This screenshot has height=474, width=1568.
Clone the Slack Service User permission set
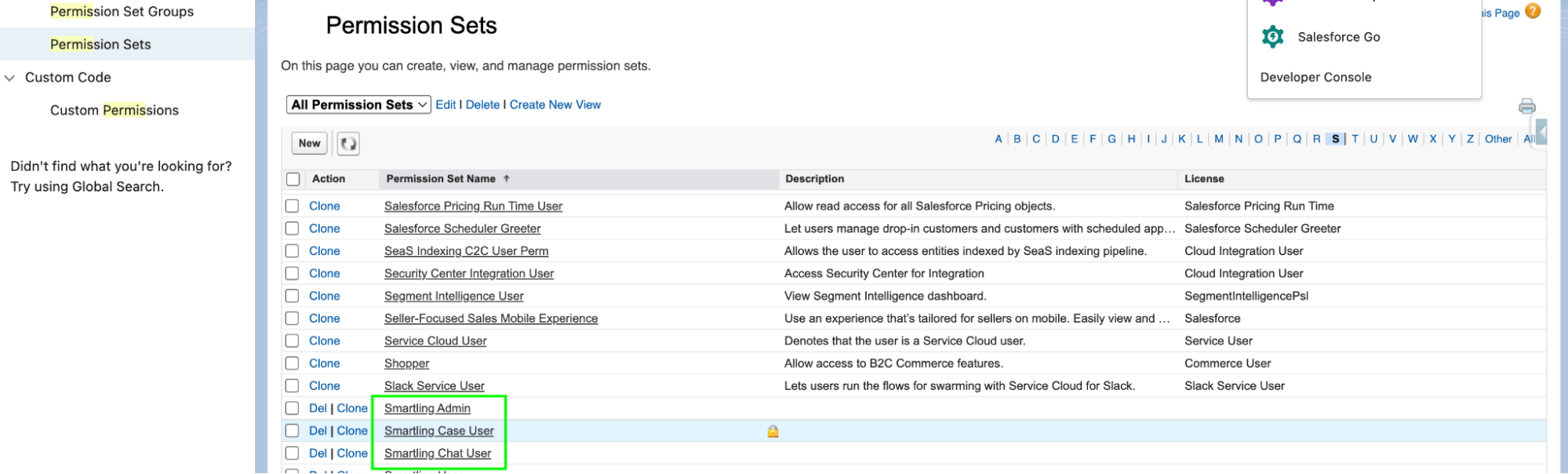coord(324,385)
